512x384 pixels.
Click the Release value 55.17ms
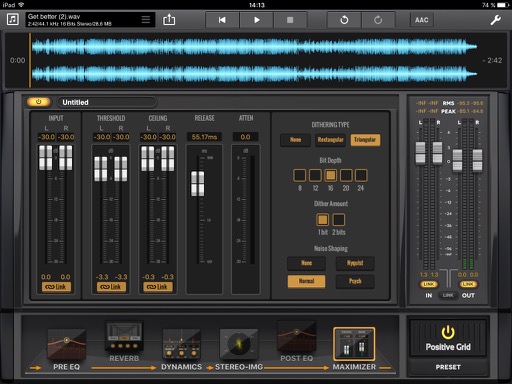click(204, 137)
